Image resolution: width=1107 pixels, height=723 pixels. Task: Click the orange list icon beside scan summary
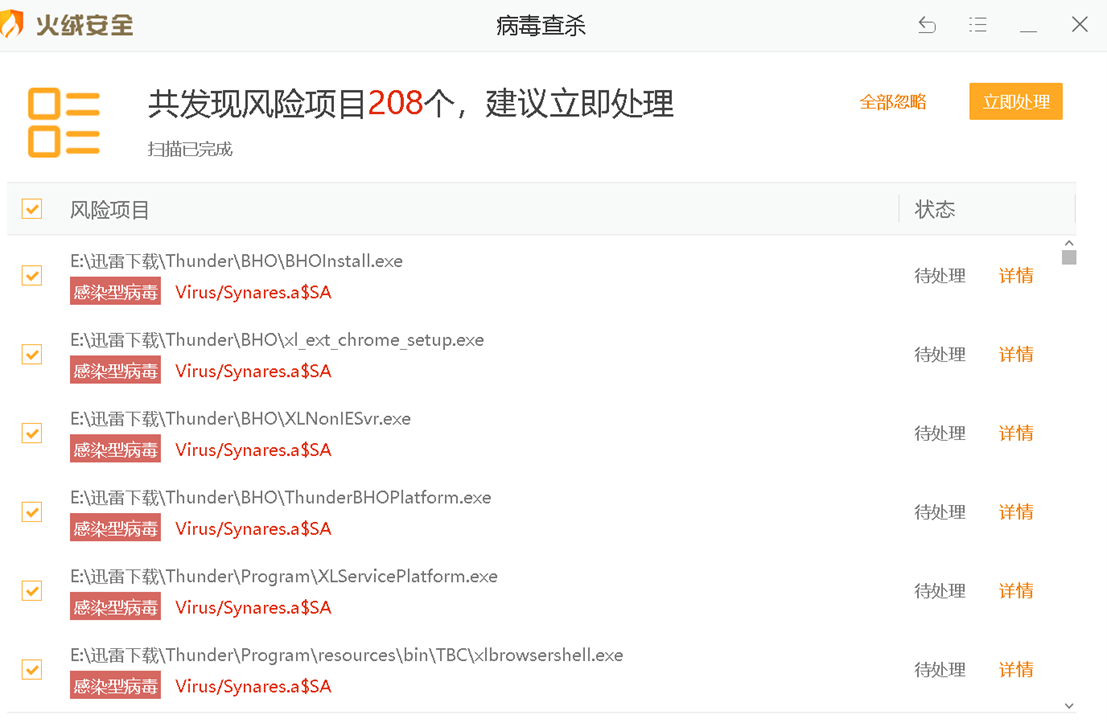pyautogui.click(x=64, y=122)
